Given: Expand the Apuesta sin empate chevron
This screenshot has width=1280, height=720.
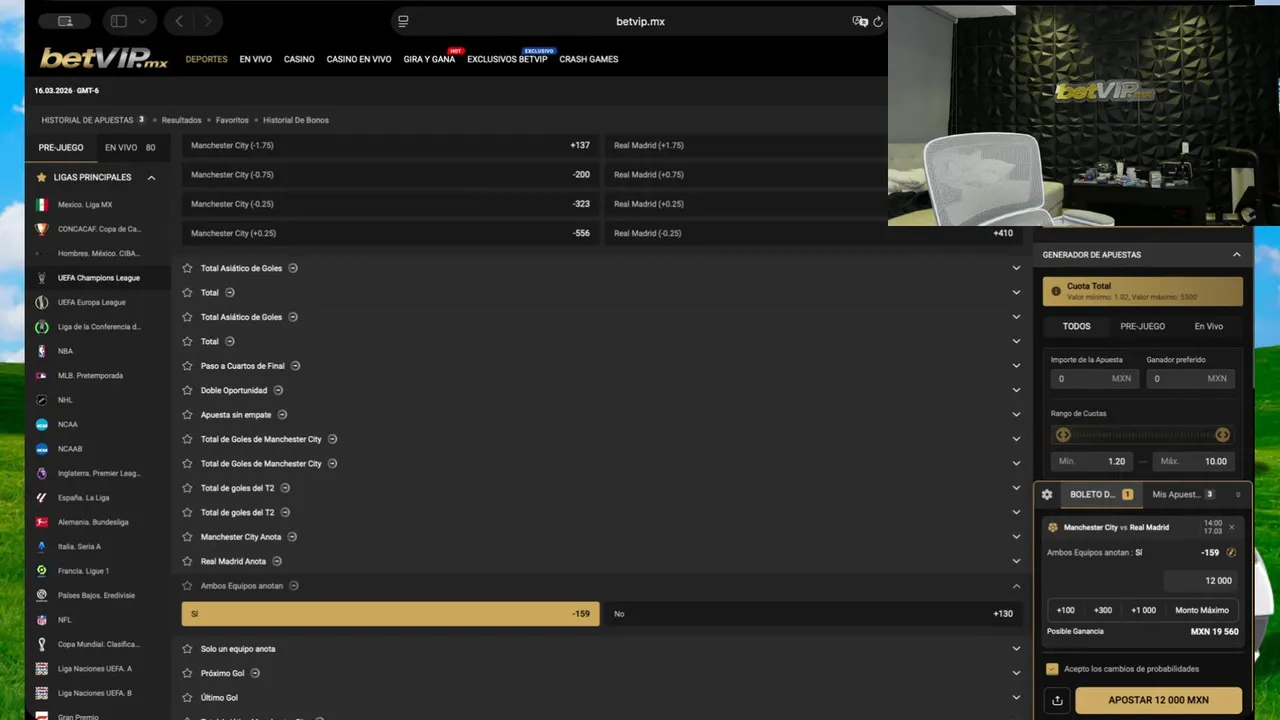Looking at the screenshot, I should tap(1016, 415).
